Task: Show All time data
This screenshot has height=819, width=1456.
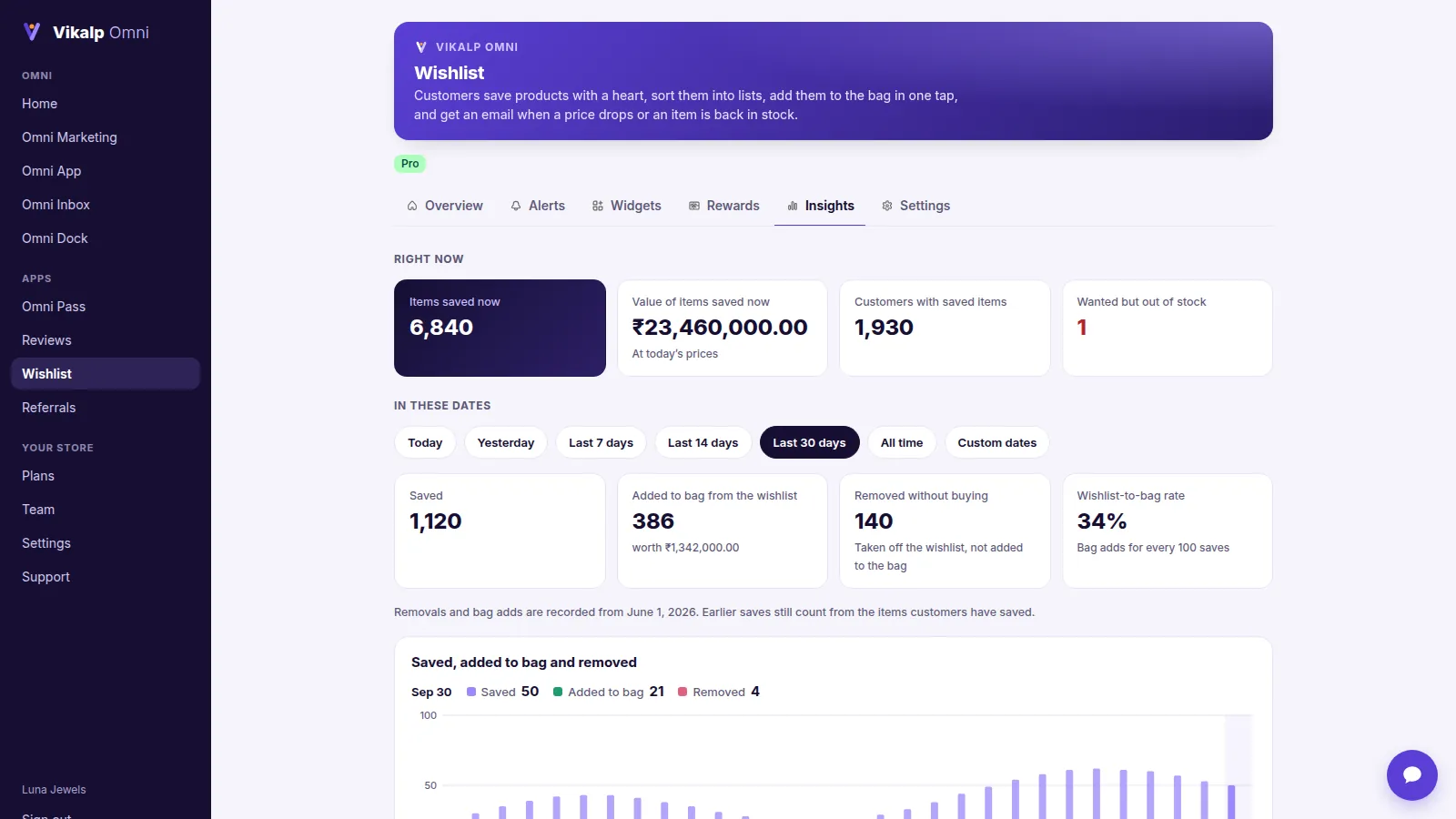Action: click(x=902, y=443)
